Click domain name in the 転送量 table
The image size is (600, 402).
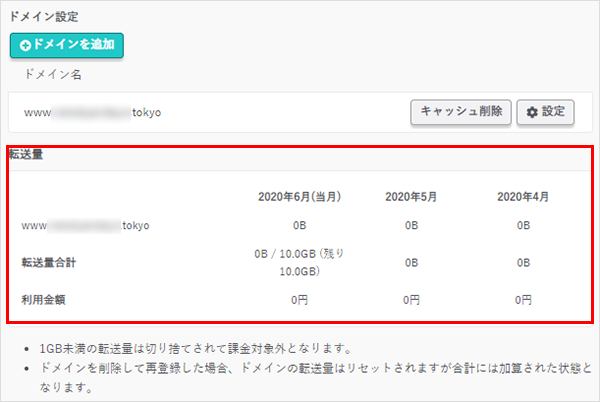click(x=85, y=226)
